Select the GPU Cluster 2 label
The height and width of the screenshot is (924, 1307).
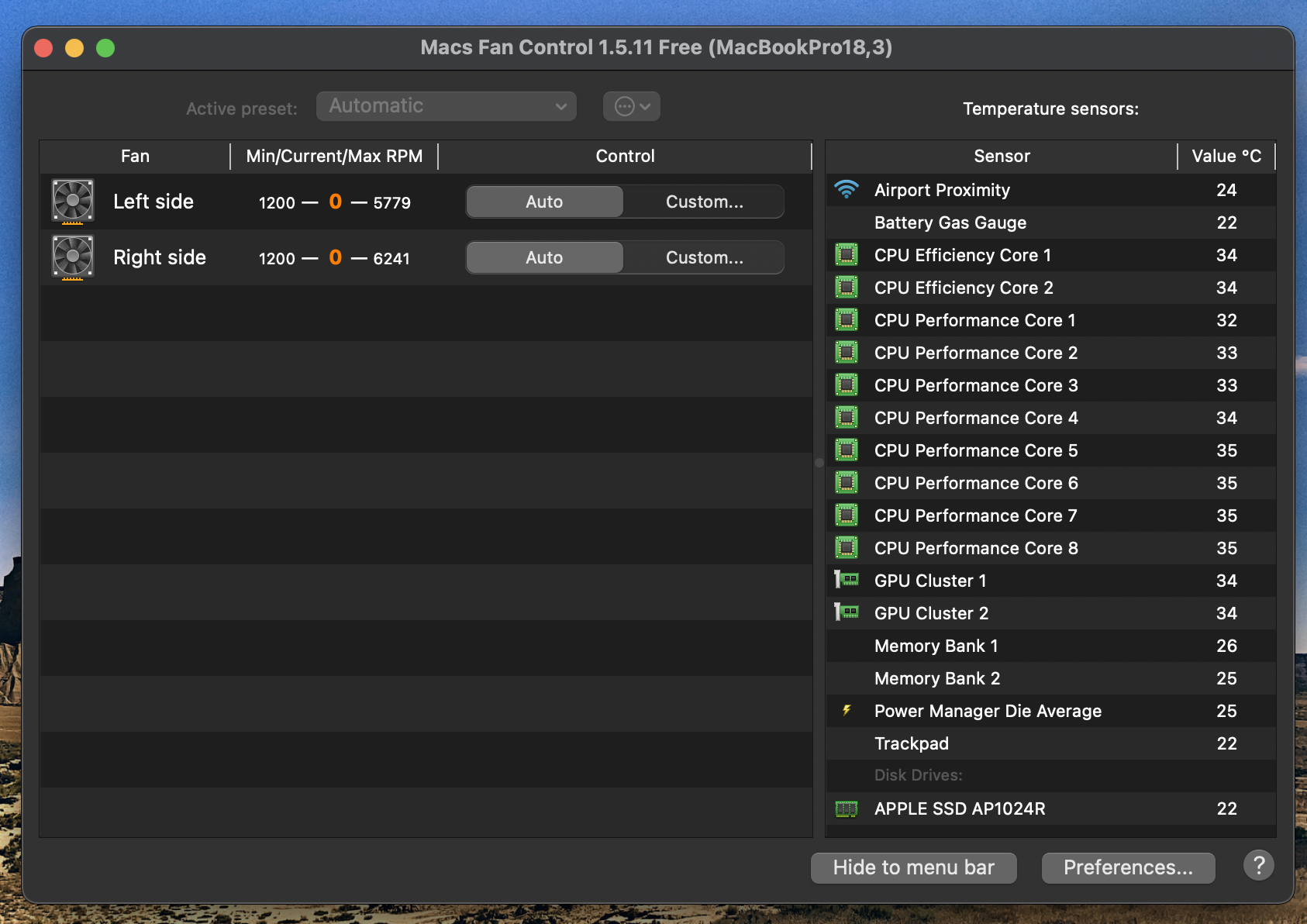point(931,613)
